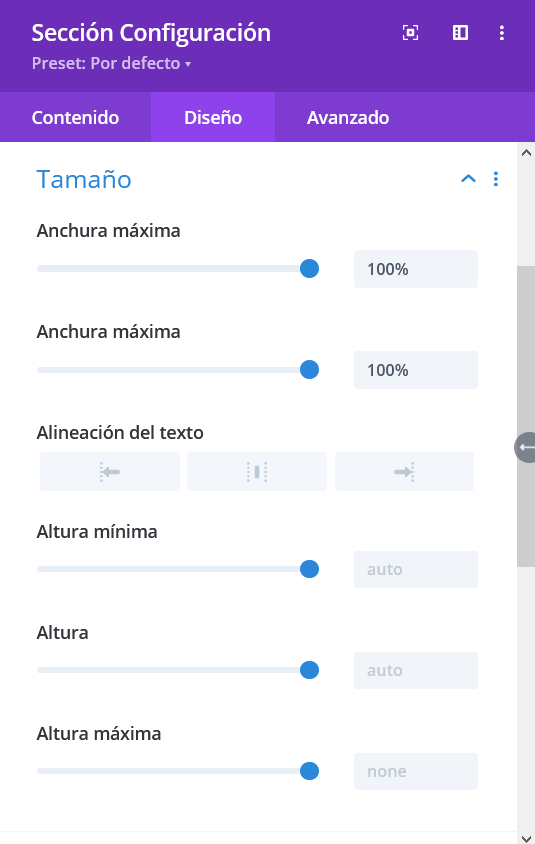Open Tamaño section three-dot options
Image resolution: width=535 pixels, height=844 pixels.
pyautogui.click(x=496, y=179)
